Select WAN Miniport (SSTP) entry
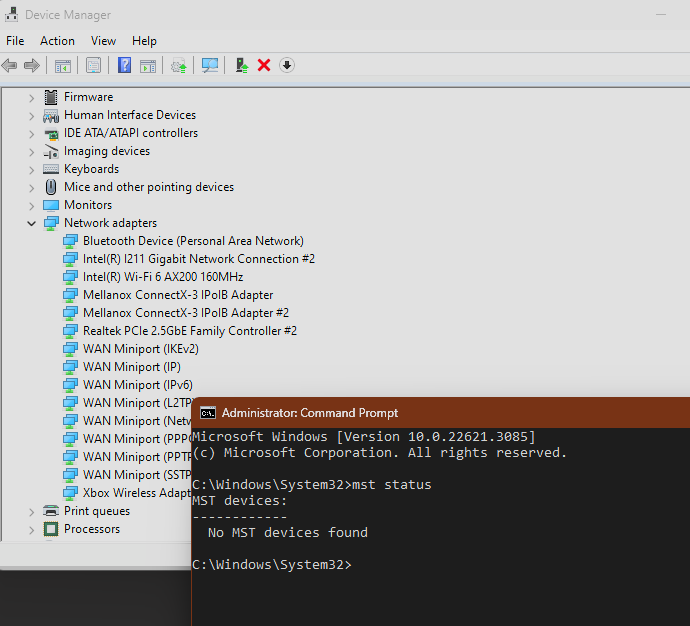Screen dimensions: 690x626 [x=137, y=475]
